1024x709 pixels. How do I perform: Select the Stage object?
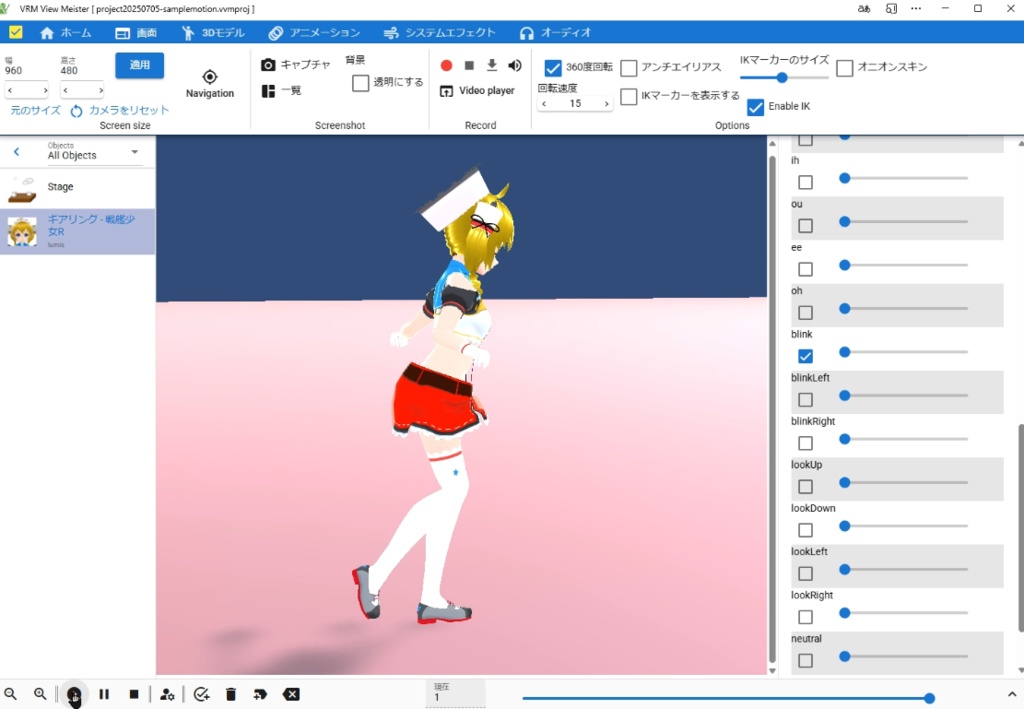[78, 187]
